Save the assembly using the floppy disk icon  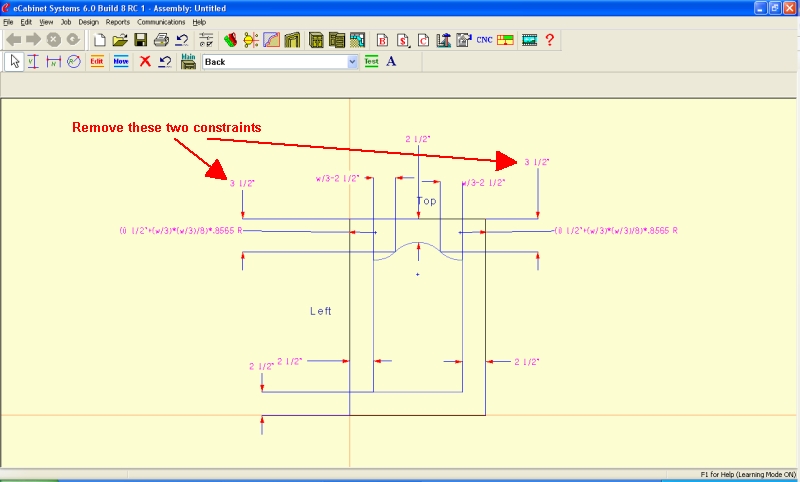pos(140,40)
